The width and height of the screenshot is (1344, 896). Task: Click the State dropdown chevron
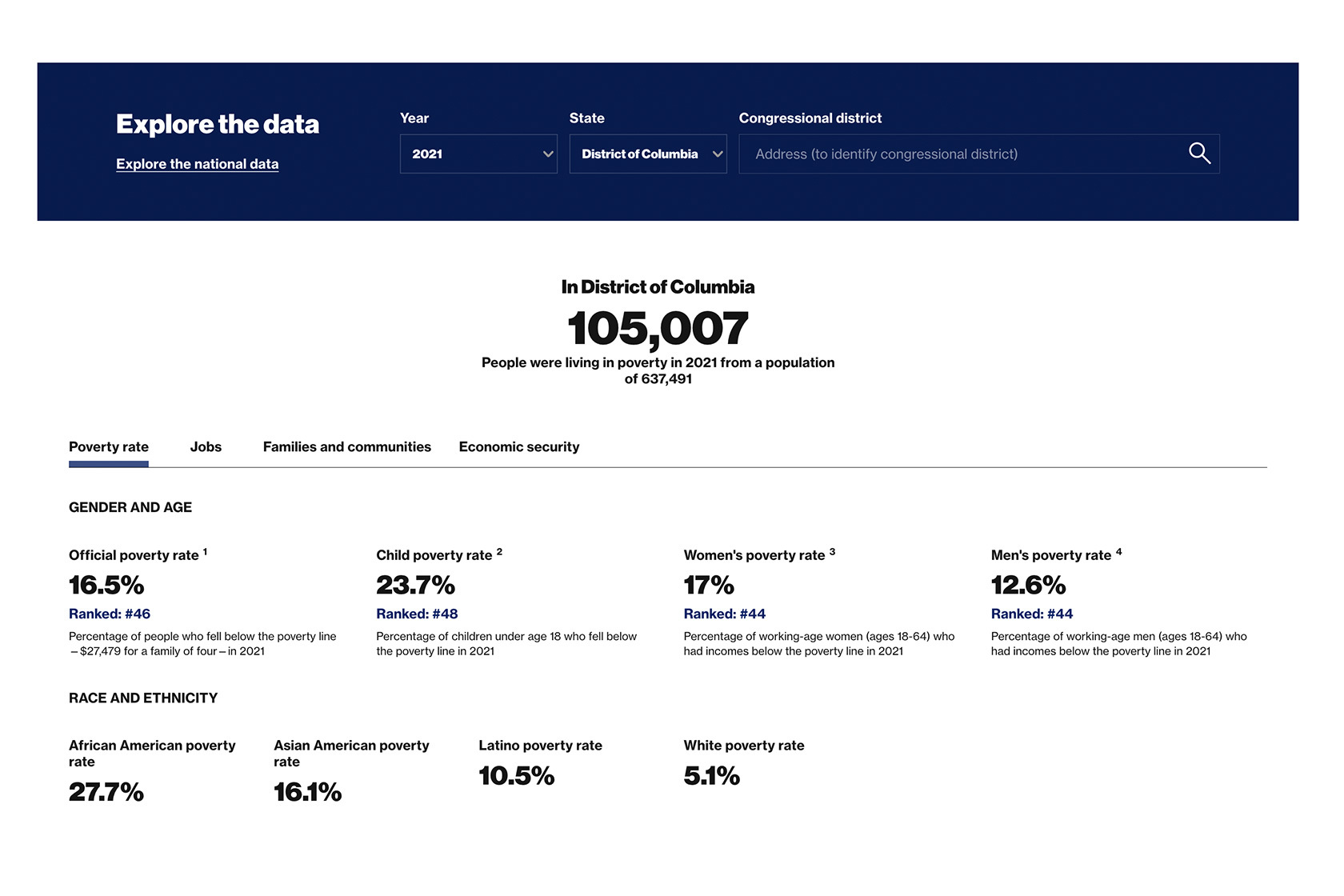pyautogui.click(x=718, y=154)
